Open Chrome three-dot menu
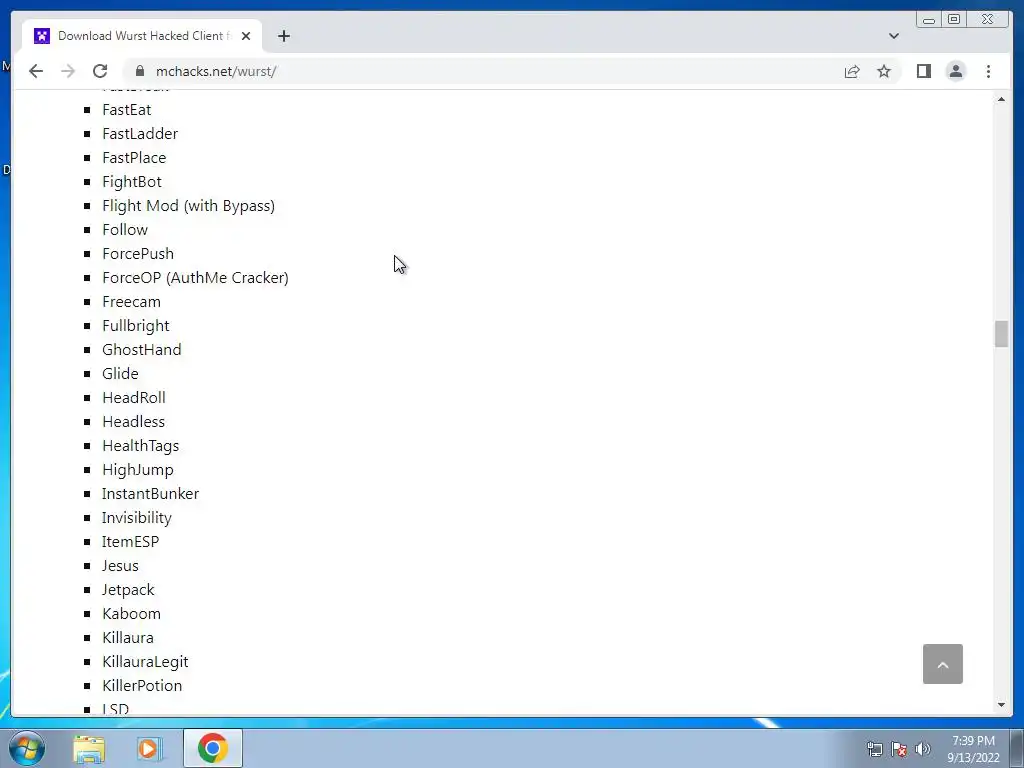 pyautogui.click(x=988, y=71)
